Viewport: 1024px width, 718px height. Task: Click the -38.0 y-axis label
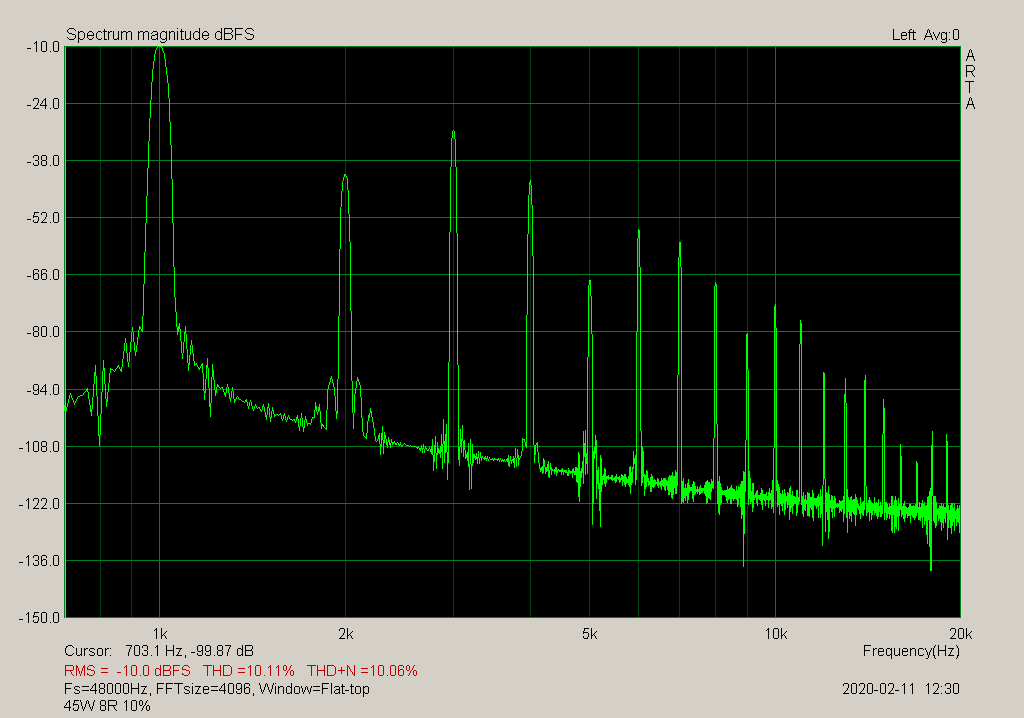click(x=43, y=161)
